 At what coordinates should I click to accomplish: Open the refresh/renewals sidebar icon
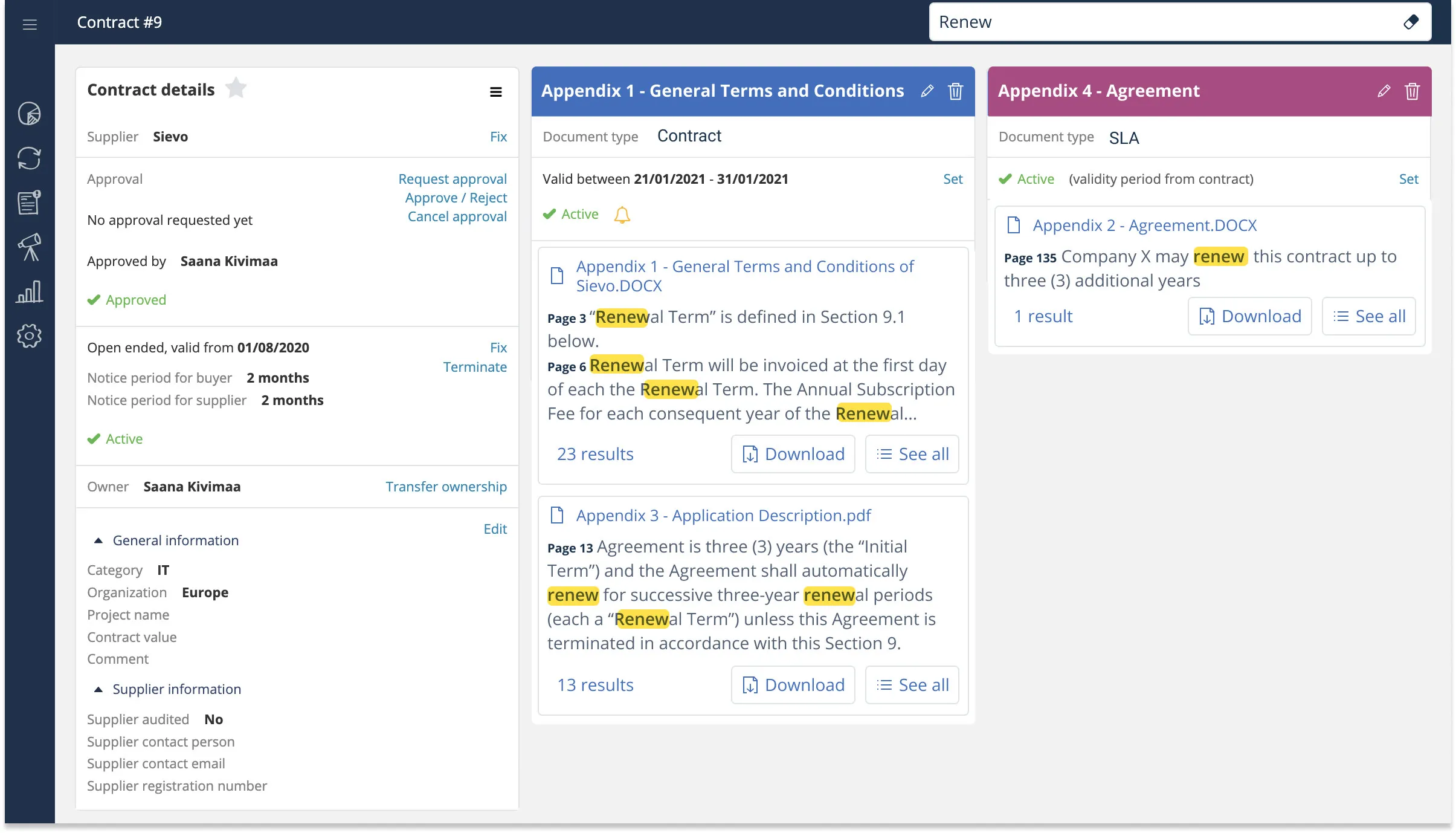coord(30,158)
